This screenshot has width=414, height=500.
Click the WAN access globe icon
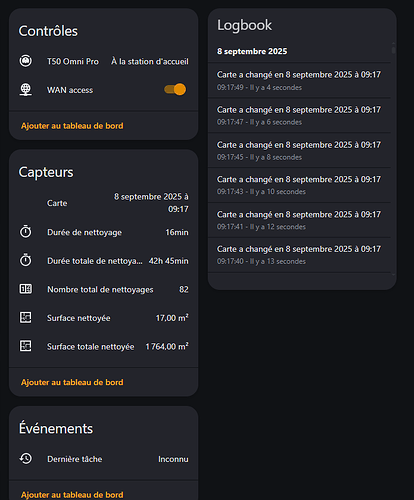[26, 90]
